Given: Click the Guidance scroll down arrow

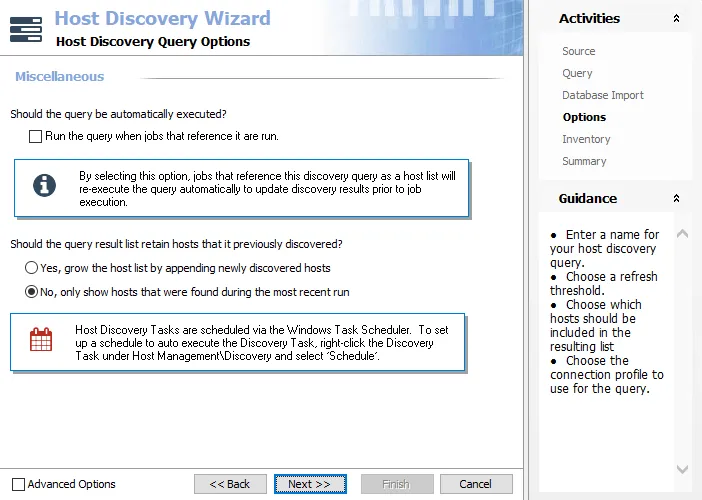Looking at the screenshot, I should tap(682, 469).
